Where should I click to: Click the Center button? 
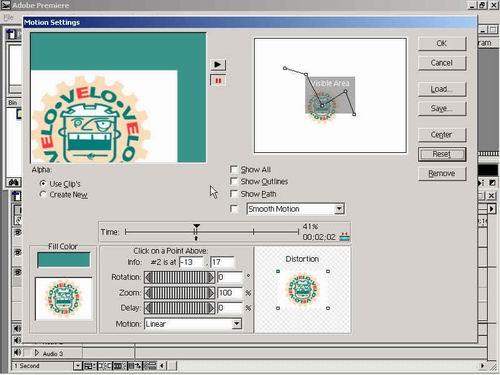[x=442, y=135]
